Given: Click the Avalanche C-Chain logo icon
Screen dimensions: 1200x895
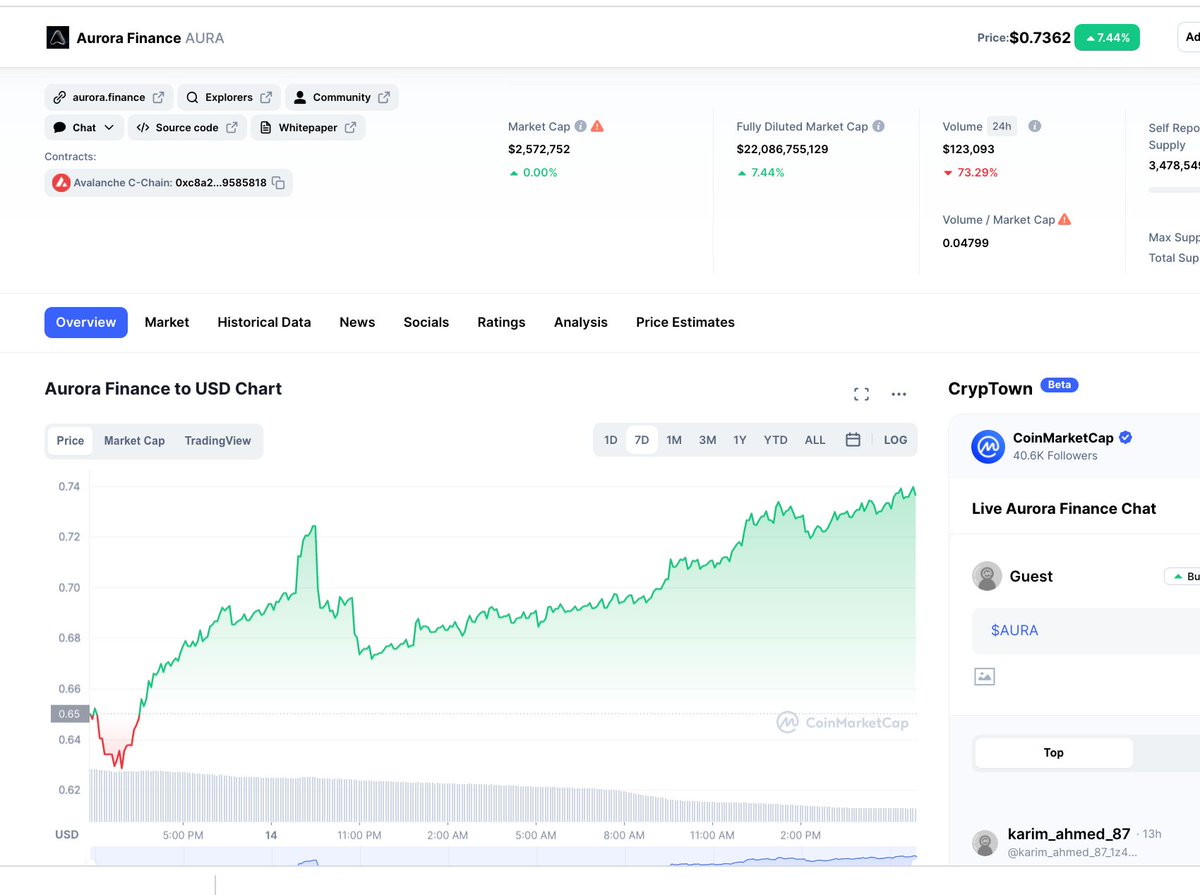Looking at the screenshot, I should pyautogui.click(x=61, y=183).
